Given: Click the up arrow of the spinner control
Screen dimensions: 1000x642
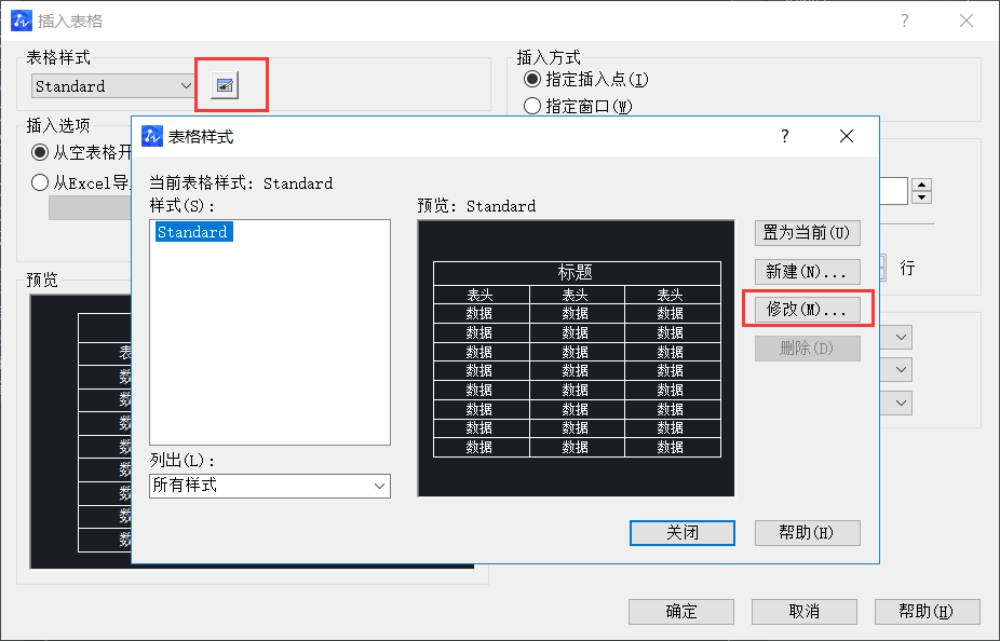Looking at the screenshot, I should point(922,184).
